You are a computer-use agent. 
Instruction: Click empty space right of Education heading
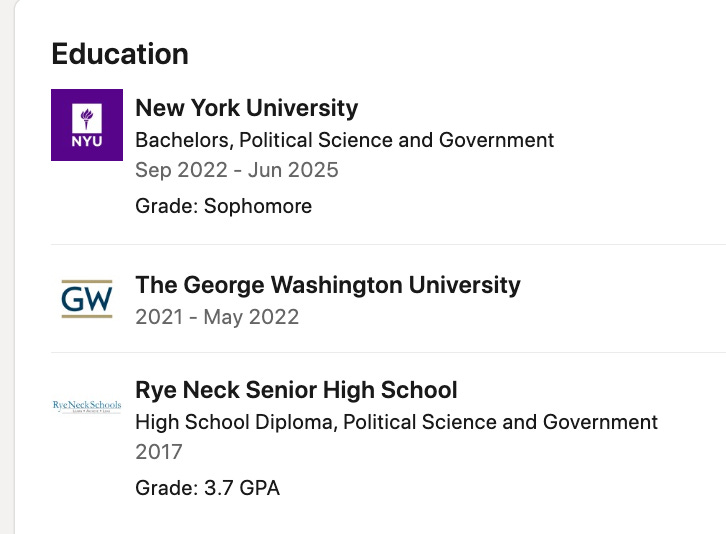click(450, 53)
